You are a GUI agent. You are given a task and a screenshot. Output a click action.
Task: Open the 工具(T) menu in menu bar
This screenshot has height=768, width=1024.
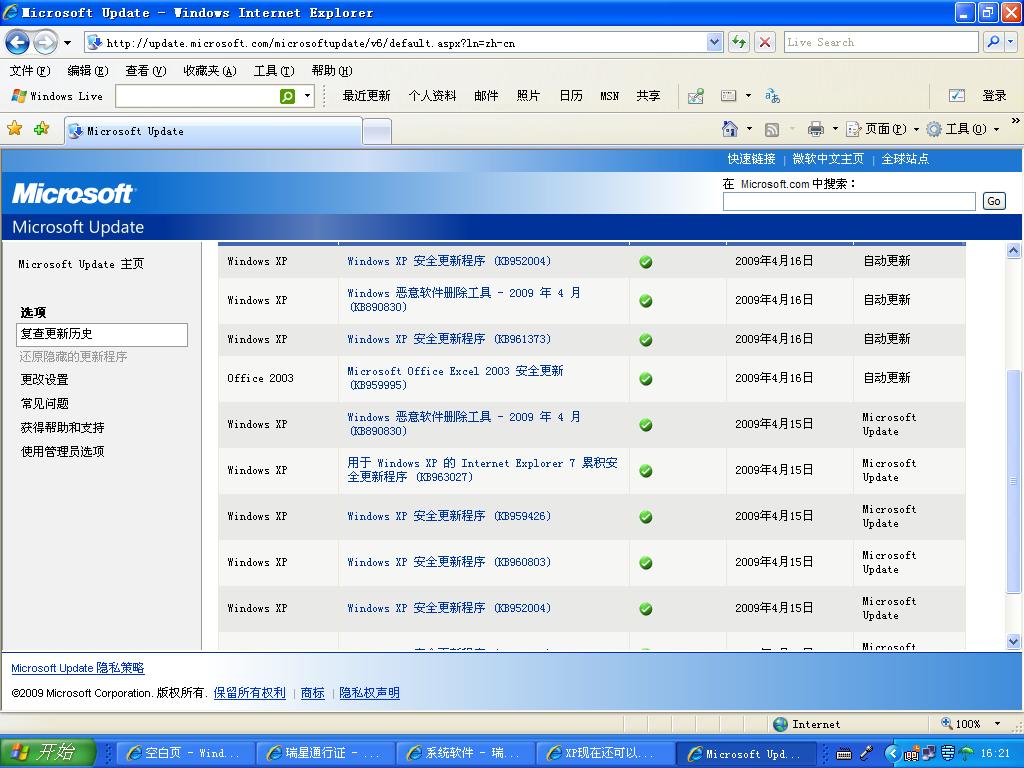click(x=274, y=71)
